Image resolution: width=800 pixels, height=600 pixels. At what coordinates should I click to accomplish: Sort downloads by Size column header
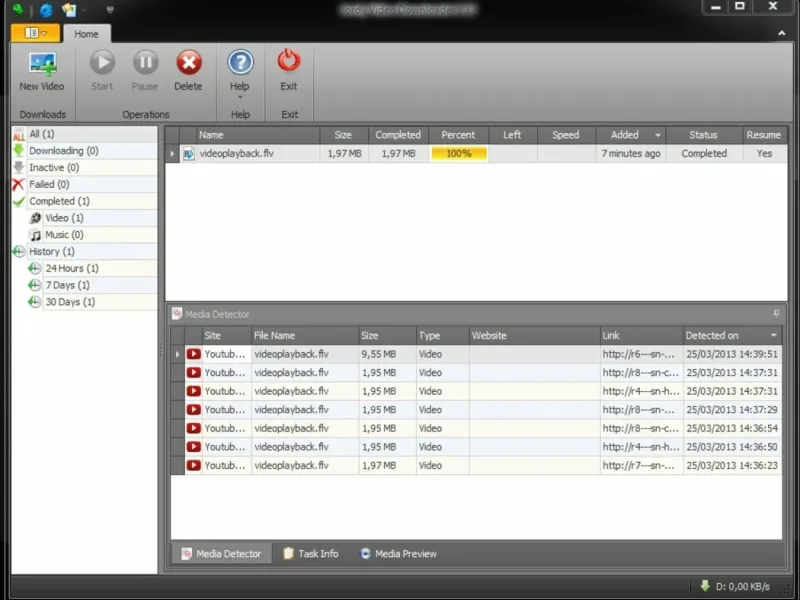(x=343, y=135)
